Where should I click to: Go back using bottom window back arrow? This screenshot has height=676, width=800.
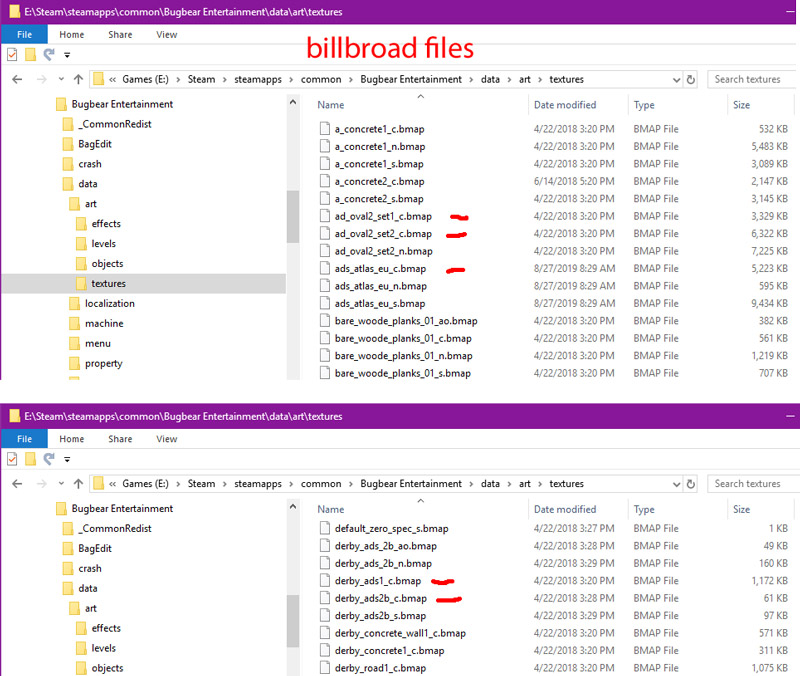coord(17,484)
